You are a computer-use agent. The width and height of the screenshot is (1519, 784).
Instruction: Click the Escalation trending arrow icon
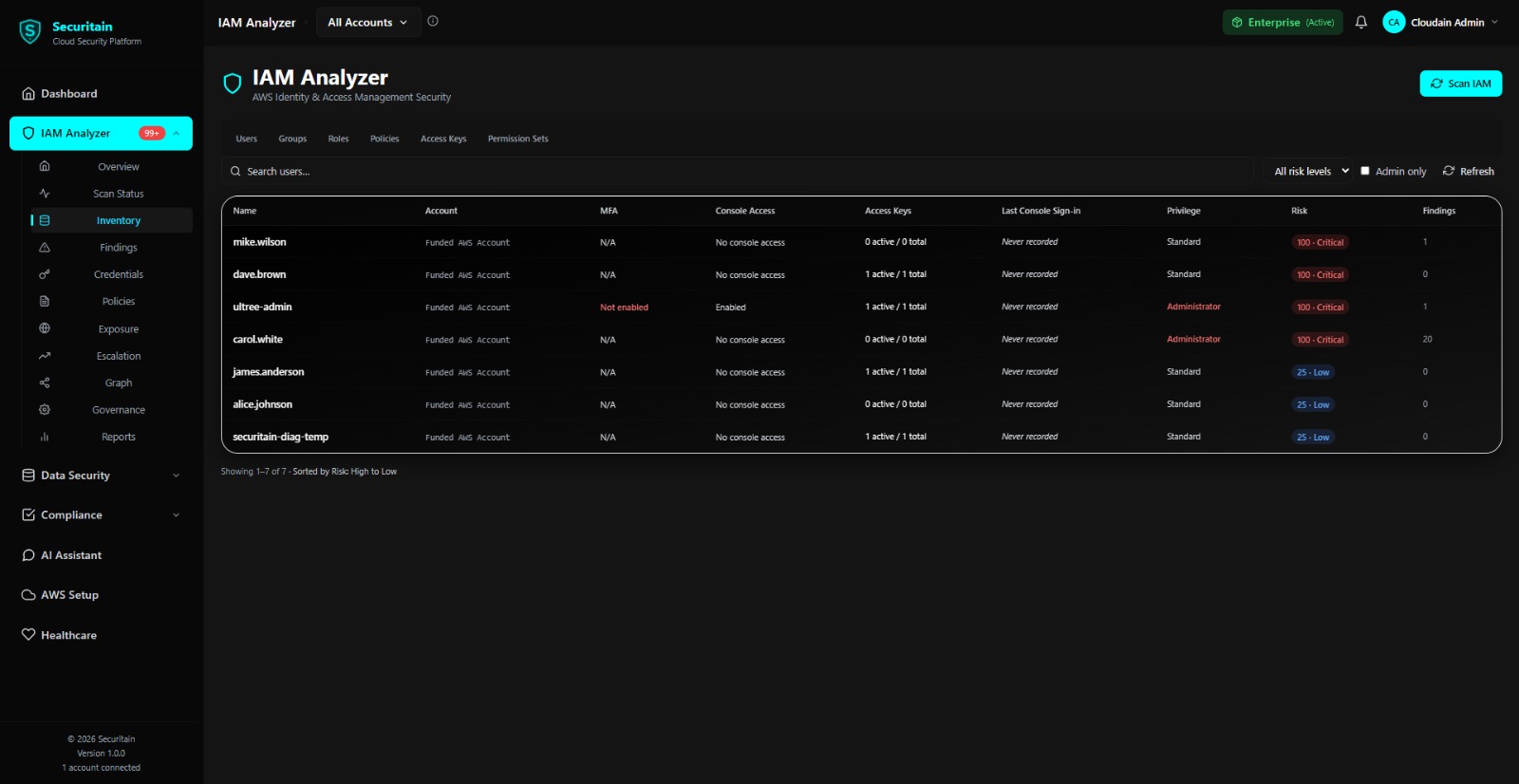[45, 356]
